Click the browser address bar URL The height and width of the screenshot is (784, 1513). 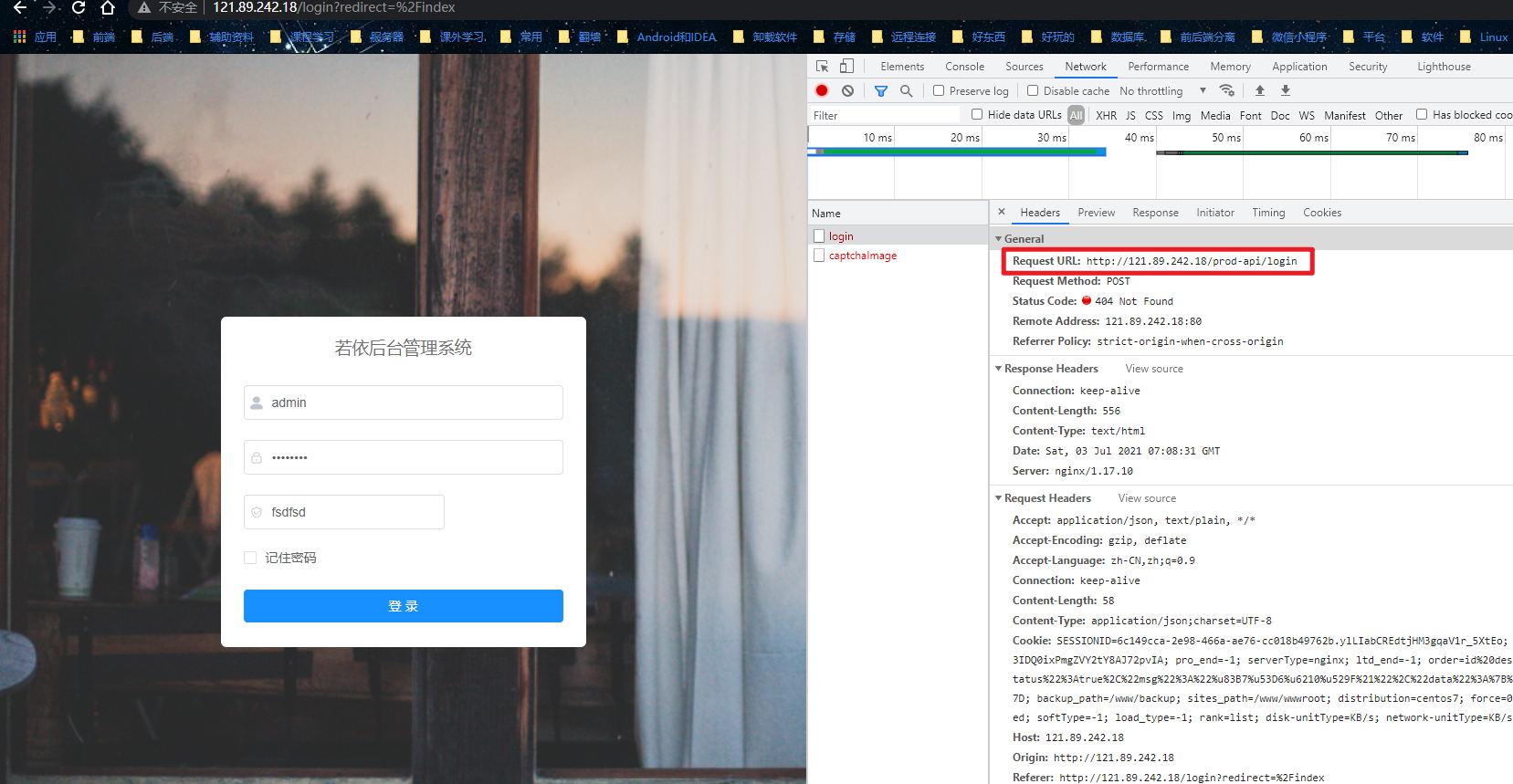coord(333,7)
